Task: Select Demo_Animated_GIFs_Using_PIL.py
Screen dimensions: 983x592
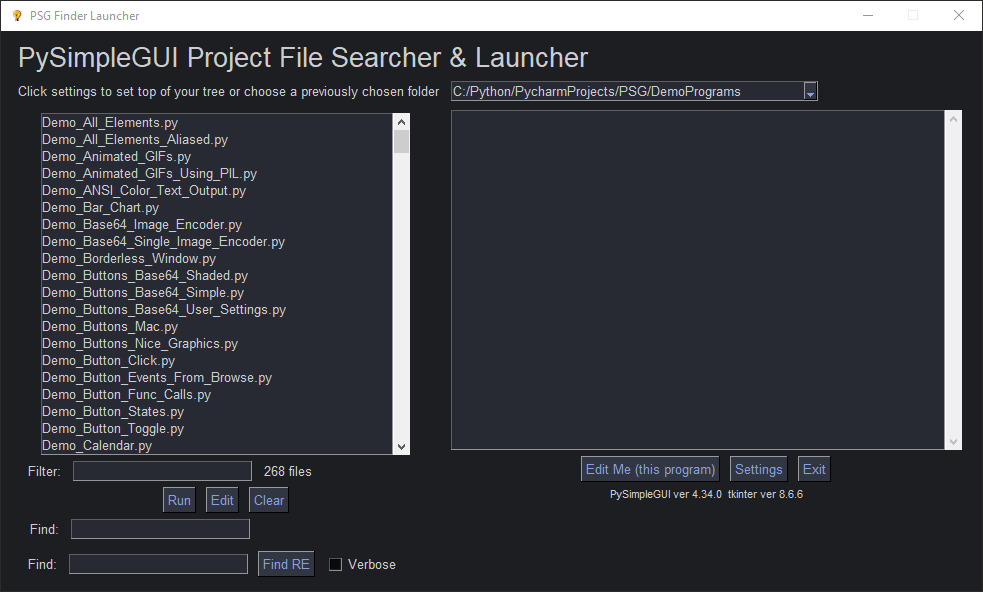Action: [217, 174]
